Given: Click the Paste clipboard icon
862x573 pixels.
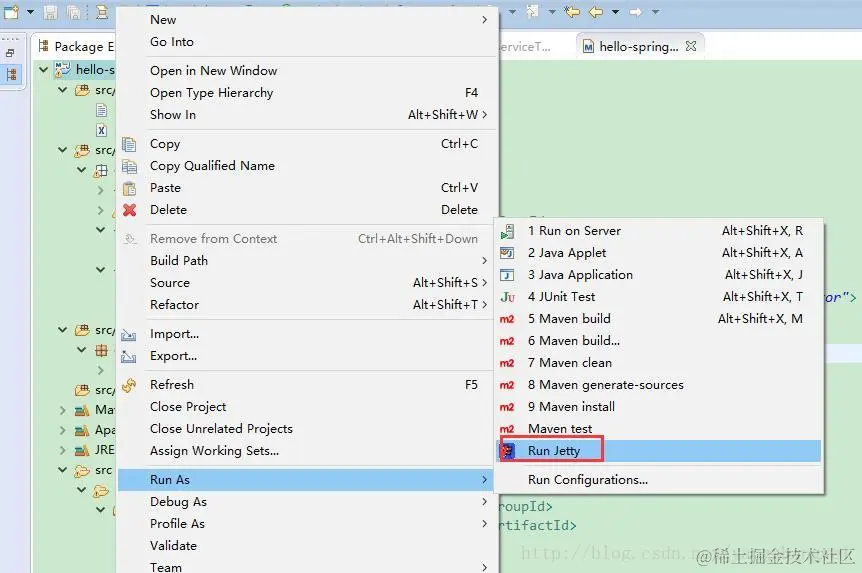Looking at the screenshot, I should 129,188.
